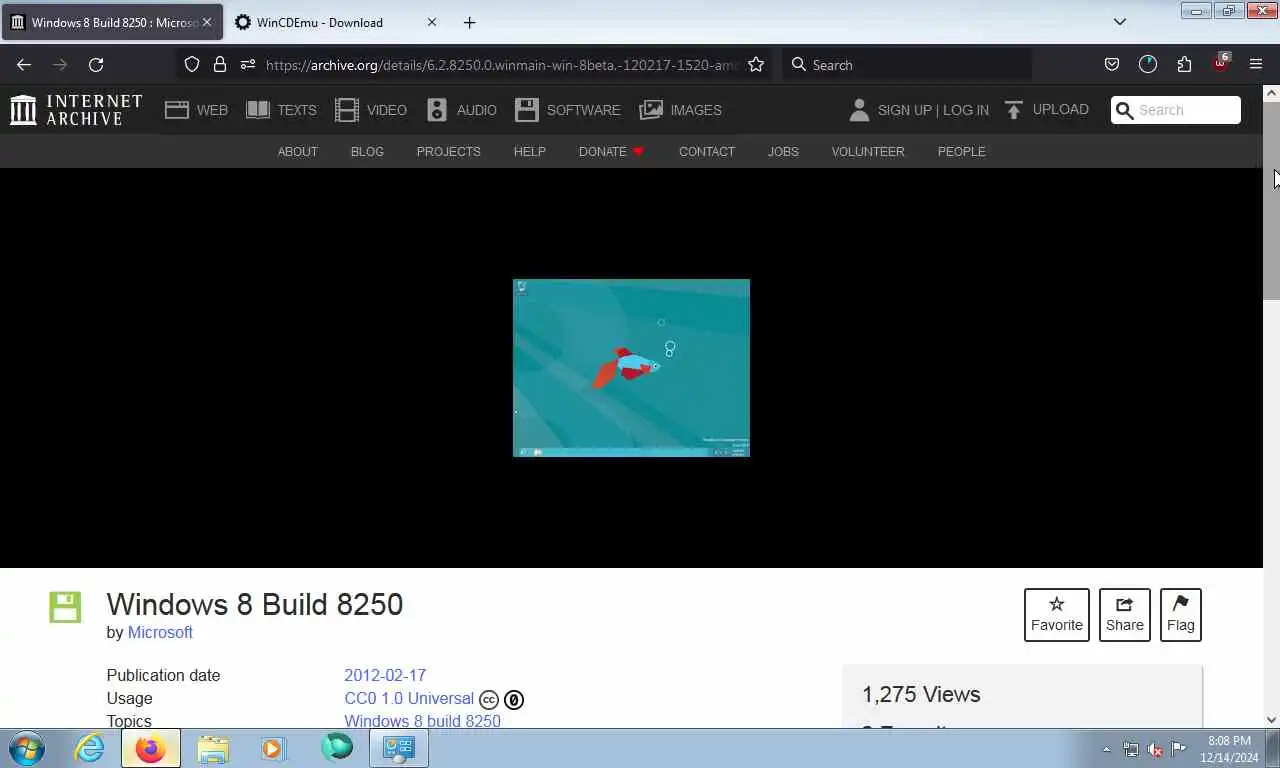Image resolution: width=1280 pixels, height=768 pixels.
Task: Open the Microsoft creator link
Action: click(160, 632)
